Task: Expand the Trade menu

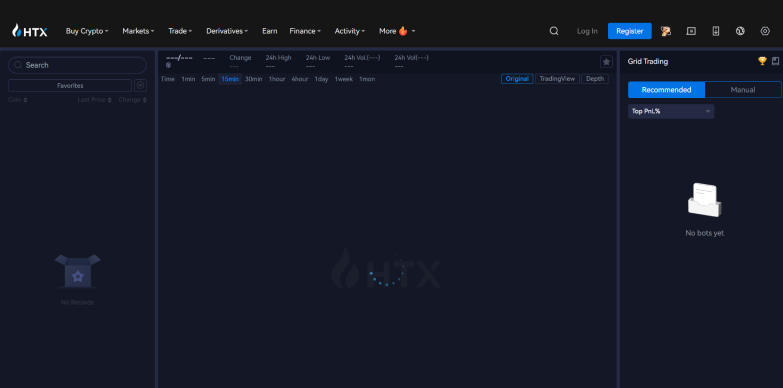Action: [180, 31]
